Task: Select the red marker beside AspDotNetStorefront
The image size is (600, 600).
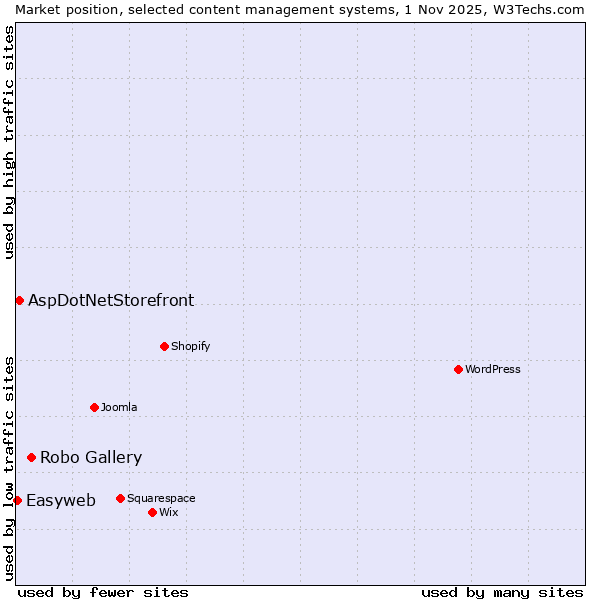Action: (x=19, y=300)
